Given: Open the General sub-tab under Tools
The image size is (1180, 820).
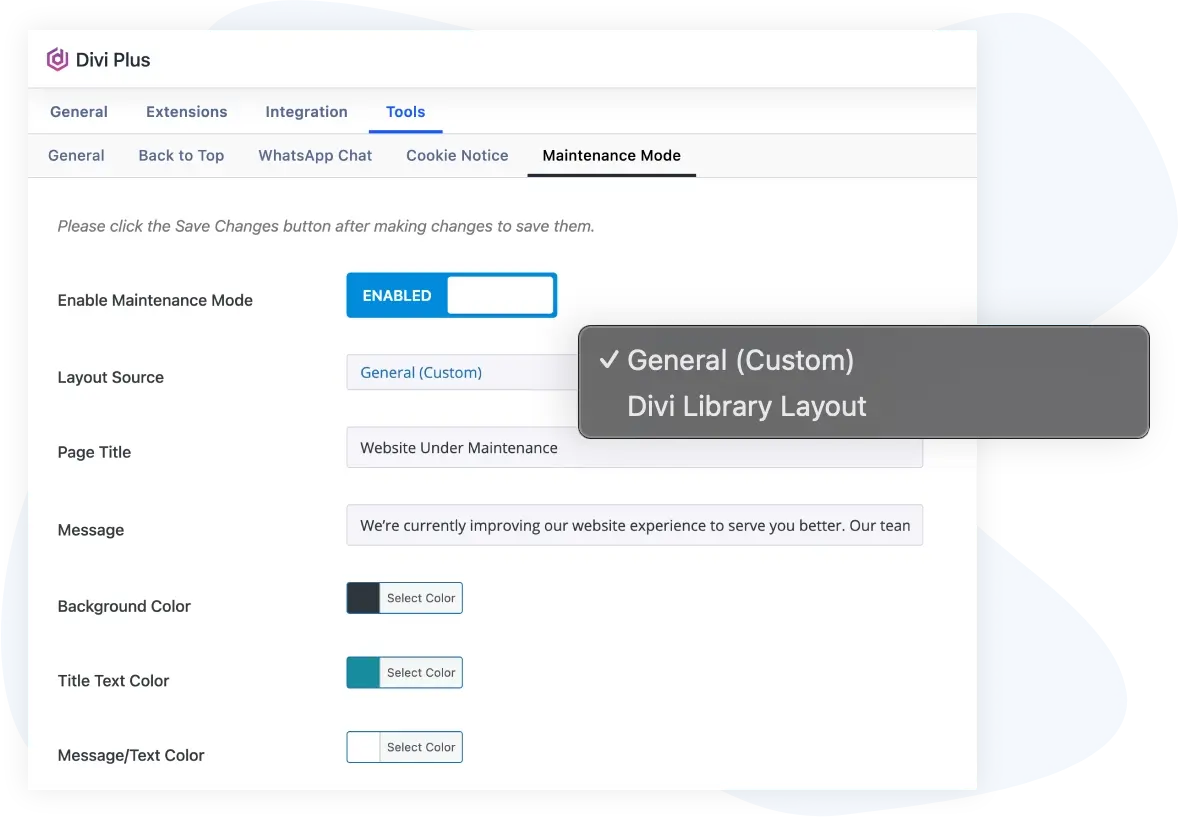Looking at the screenshot, I should (76, 155).
